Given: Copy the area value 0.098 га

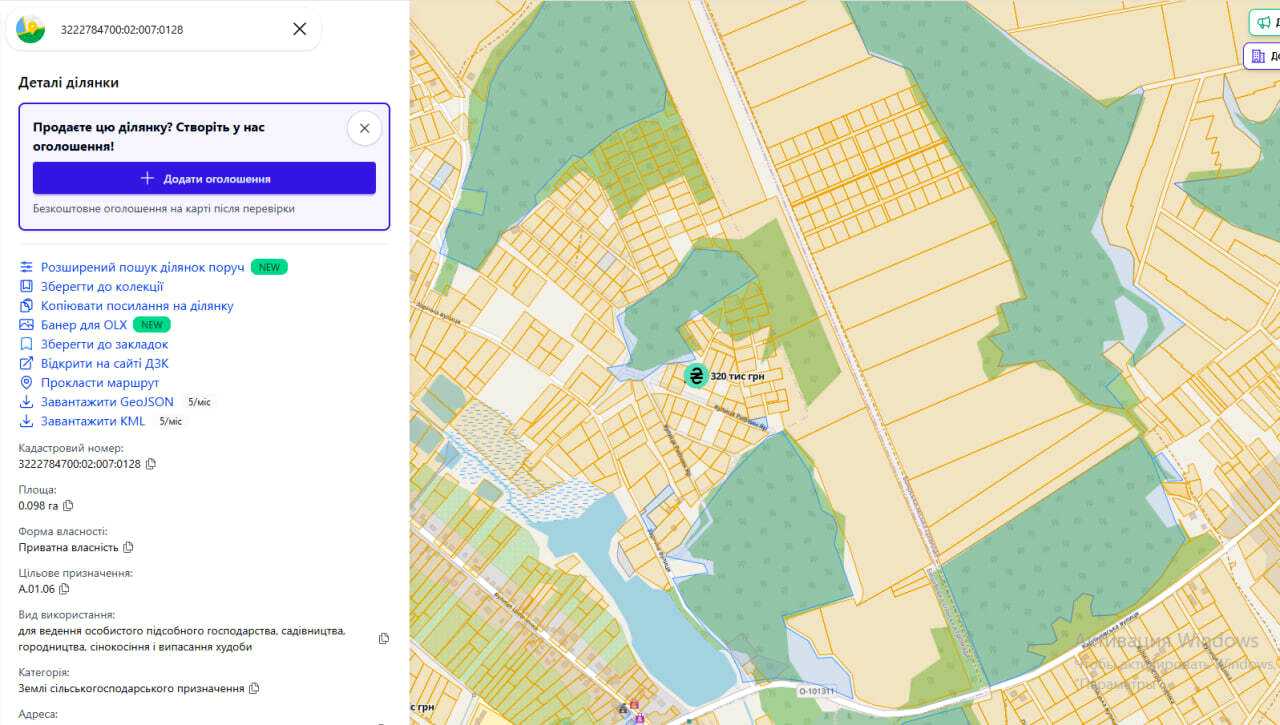Looking at the screenshot, I should [x=69, y=506].
